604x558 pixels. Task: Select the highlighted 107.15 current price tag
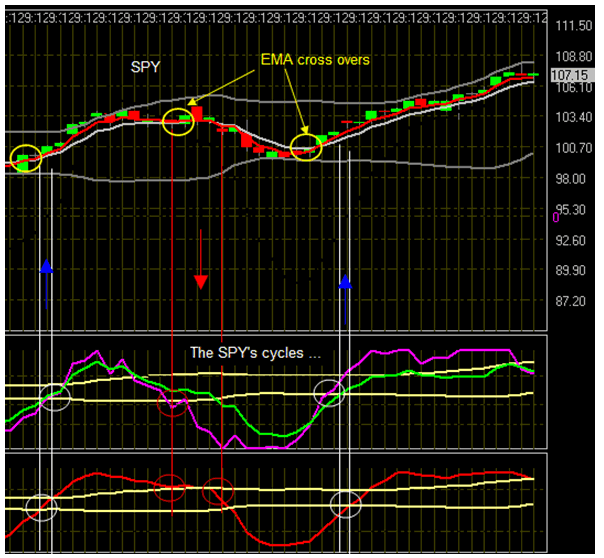coord(572,75)
